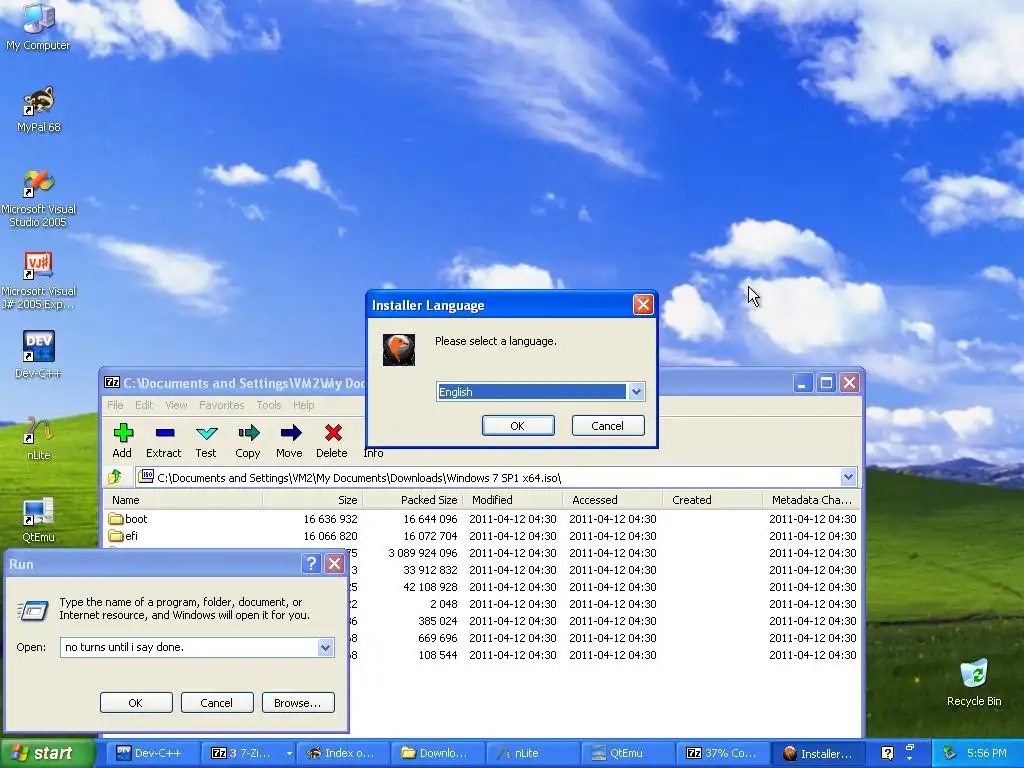This screenshot has height=768, width=1024.
Task: Open the Windows start menu
Action: click(48, 753)
